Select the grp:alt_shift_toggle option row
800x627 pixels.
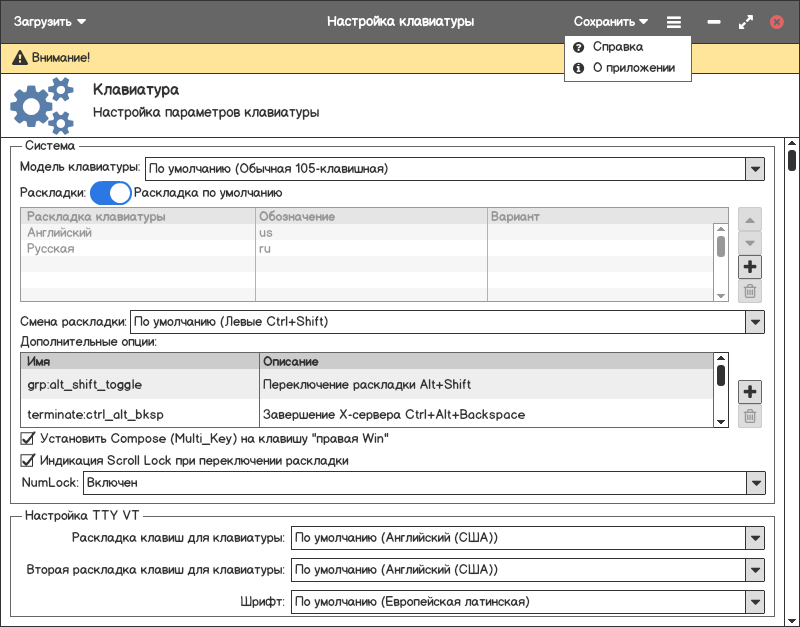pyautogui.click(x=139, y=384)
